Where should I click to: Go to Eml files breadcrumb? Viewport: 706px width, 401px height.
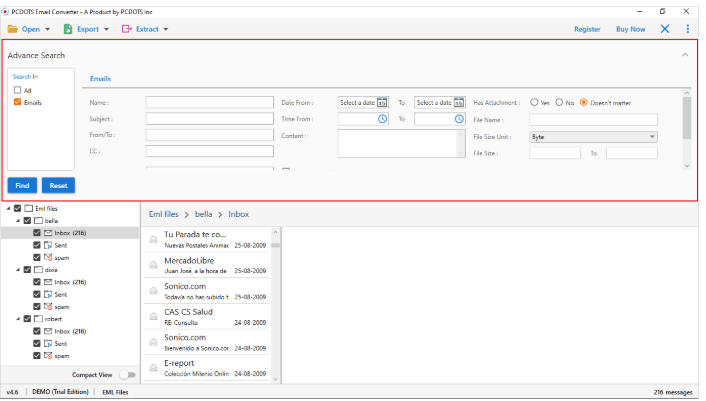163,214
